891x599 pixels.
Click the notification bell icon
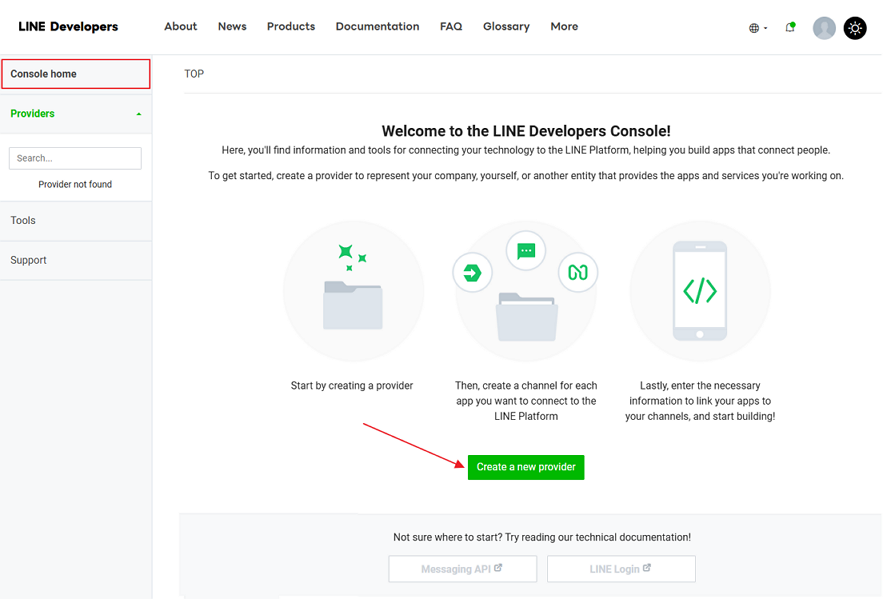coord(790,28)
